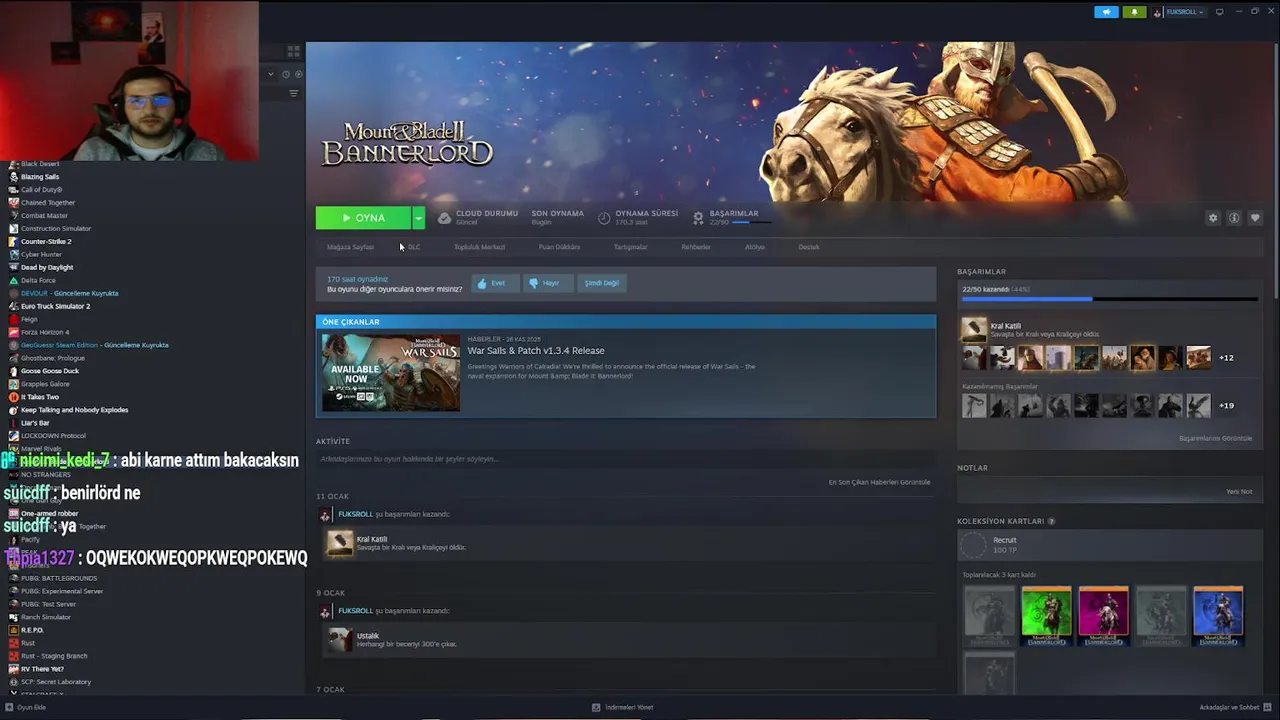The height and width of the screenshot is (720, 1280).
Task: Click the library grid view icon
Action: coord(293,50)
